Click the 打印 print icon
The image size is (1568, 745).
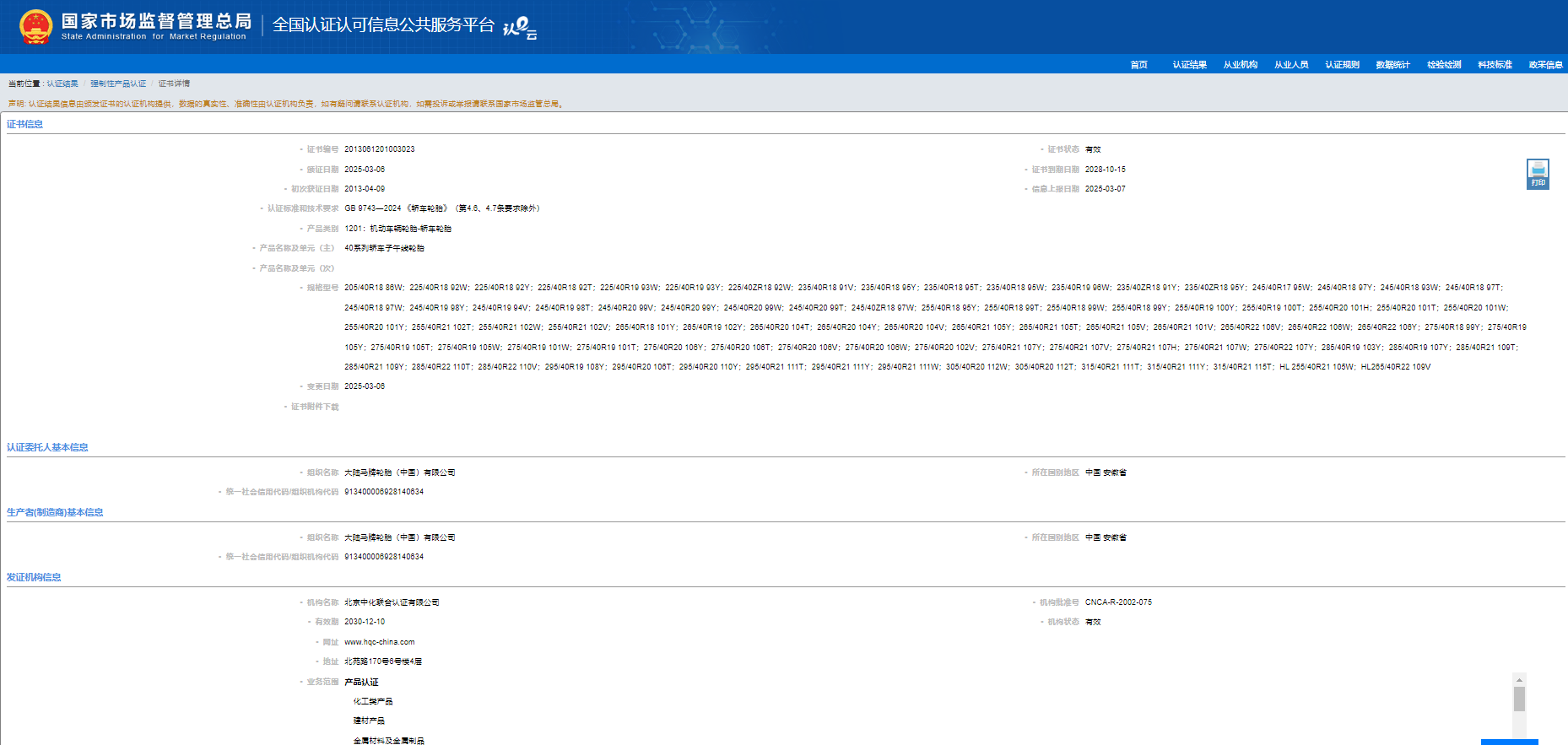click(1538, 174)
